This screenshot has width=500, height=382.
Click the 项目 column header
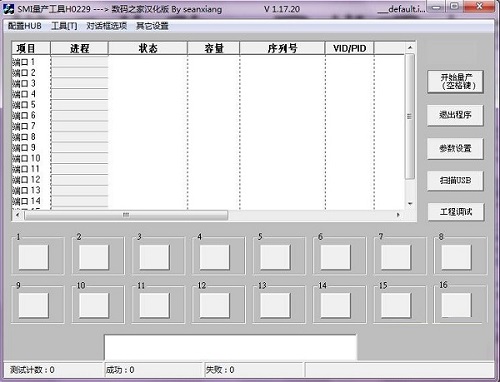tap(31, 48)
